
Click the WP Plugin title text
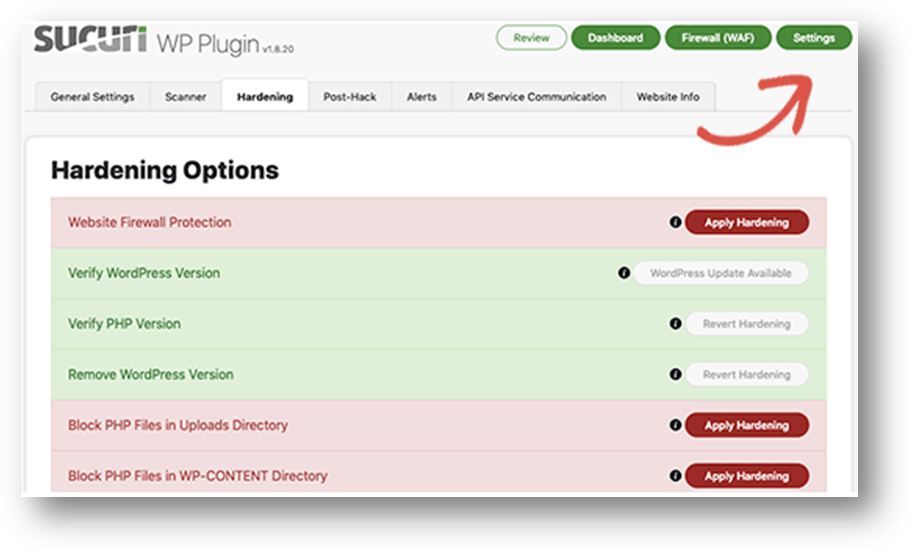click(208, 44)
